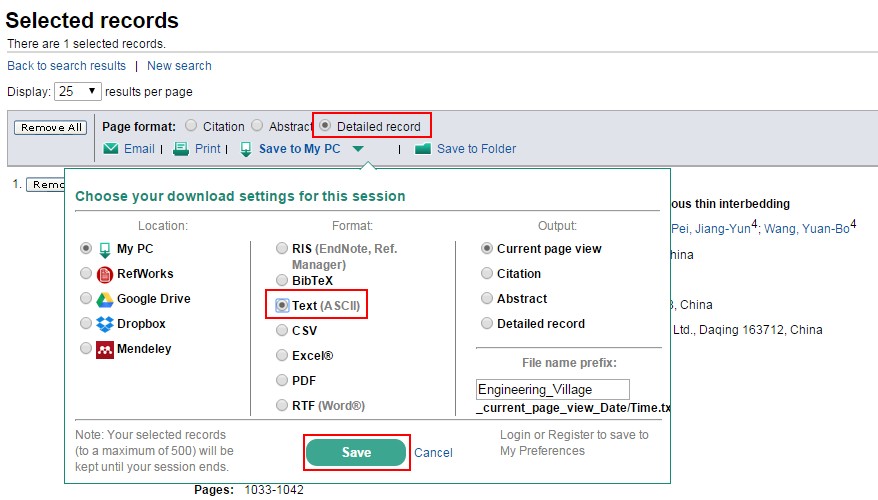The height and width of the screenshot is (500, 878).
Task: Click the Email envelope icon
Action: 111,149
